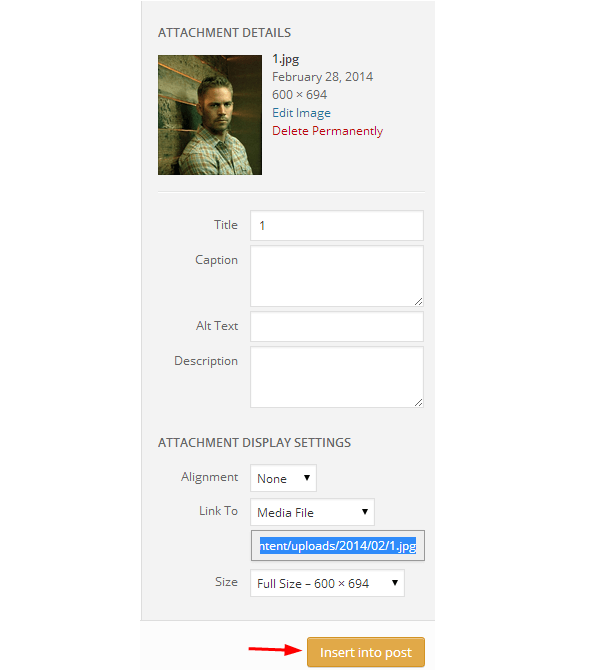Click the Link To dropdown arrow
Screen dimensions: 595x670
[365, 511]
